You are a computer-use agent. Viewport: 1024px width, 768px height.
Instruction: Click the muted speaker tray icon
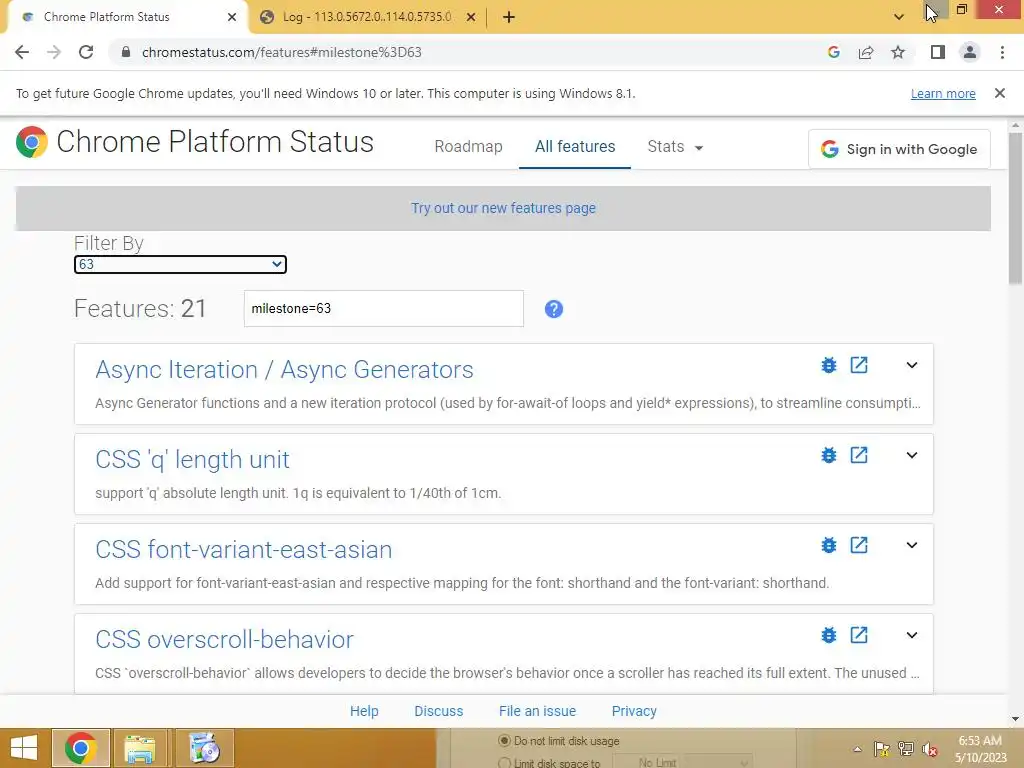click(931, 749)
